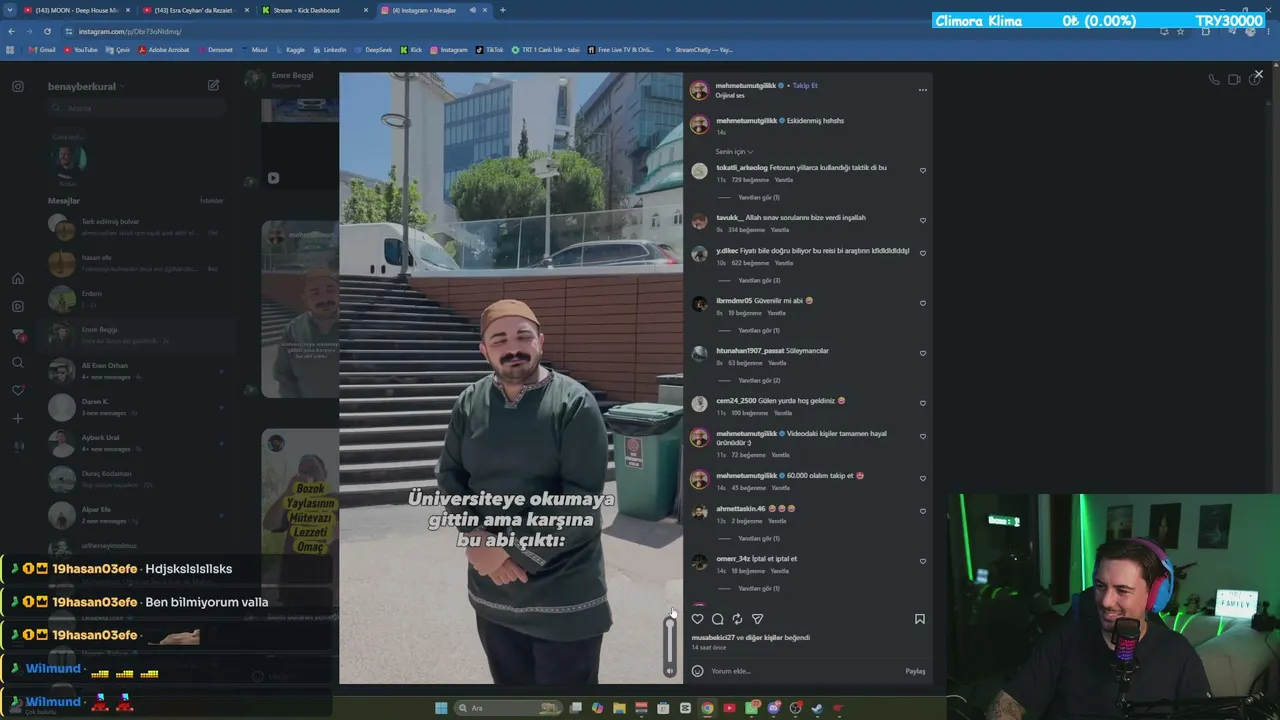Open the Gmail bookmark
The width and height of the screenshot is (1280, 720).
tap(42, 49)
